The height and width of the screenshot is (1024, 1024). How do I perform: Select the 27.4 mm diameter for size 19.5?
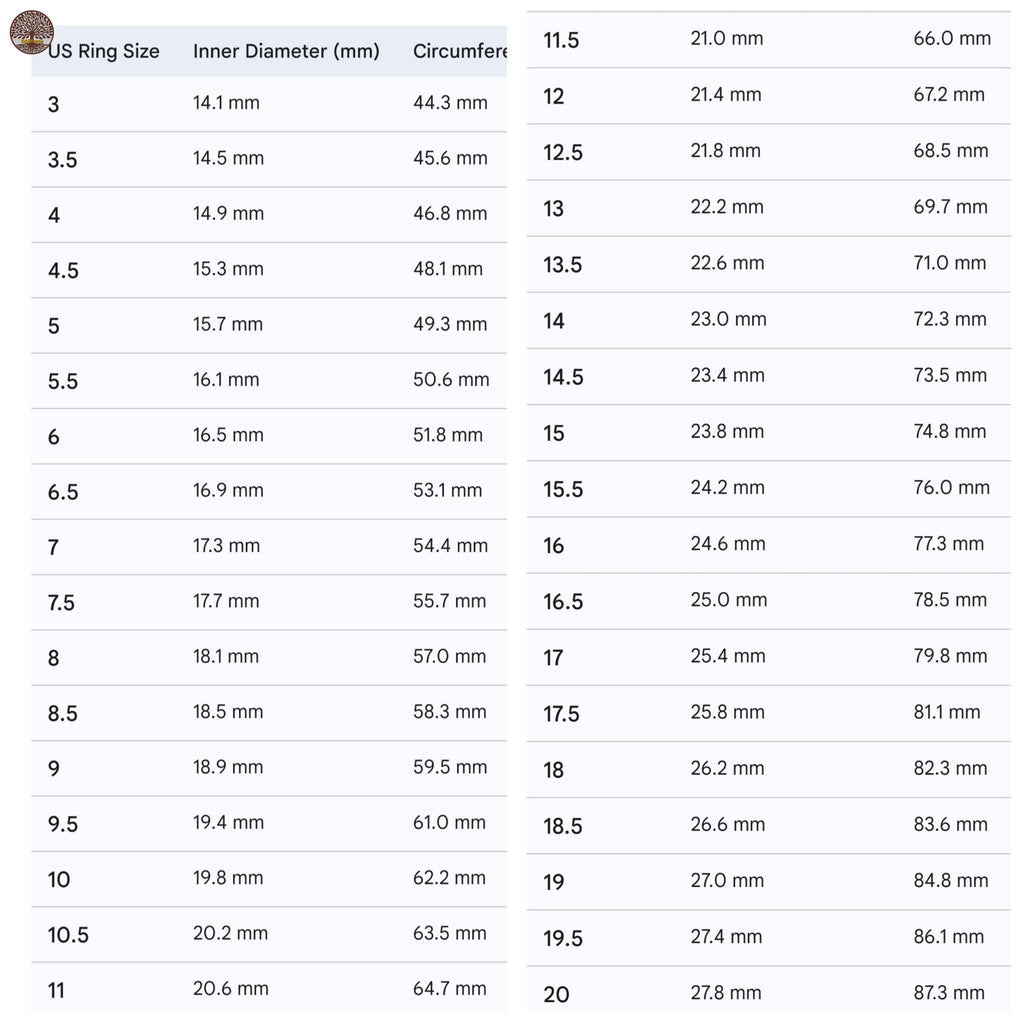(x=726, y=937)
